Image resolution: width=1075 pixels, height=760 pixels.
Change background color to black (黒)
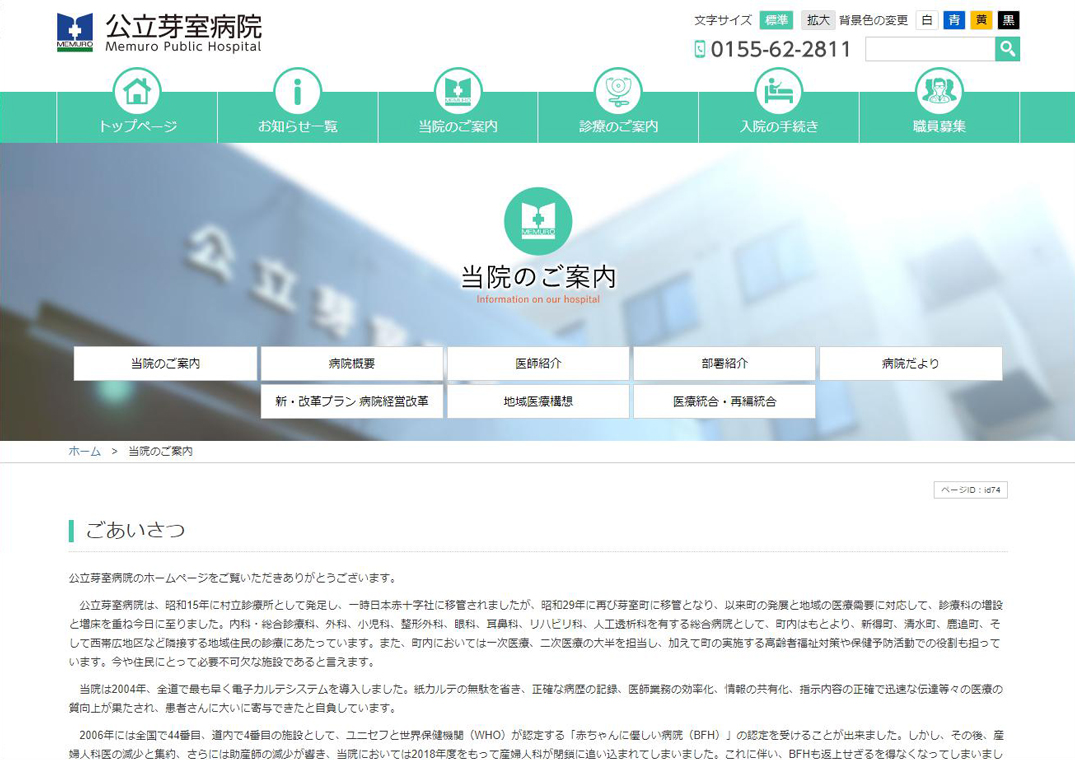coord(1009,20)
